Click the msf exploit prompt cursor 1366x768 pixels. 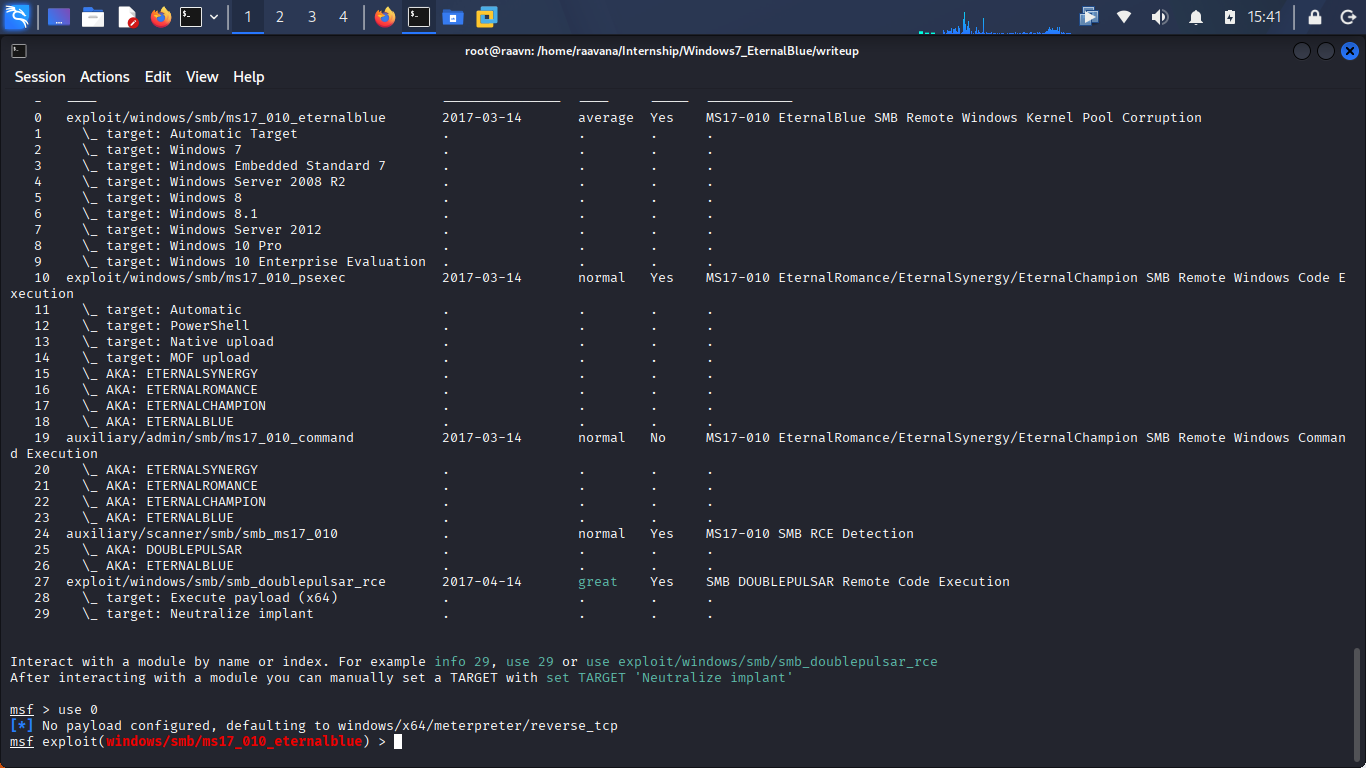[x=398, y=742]
